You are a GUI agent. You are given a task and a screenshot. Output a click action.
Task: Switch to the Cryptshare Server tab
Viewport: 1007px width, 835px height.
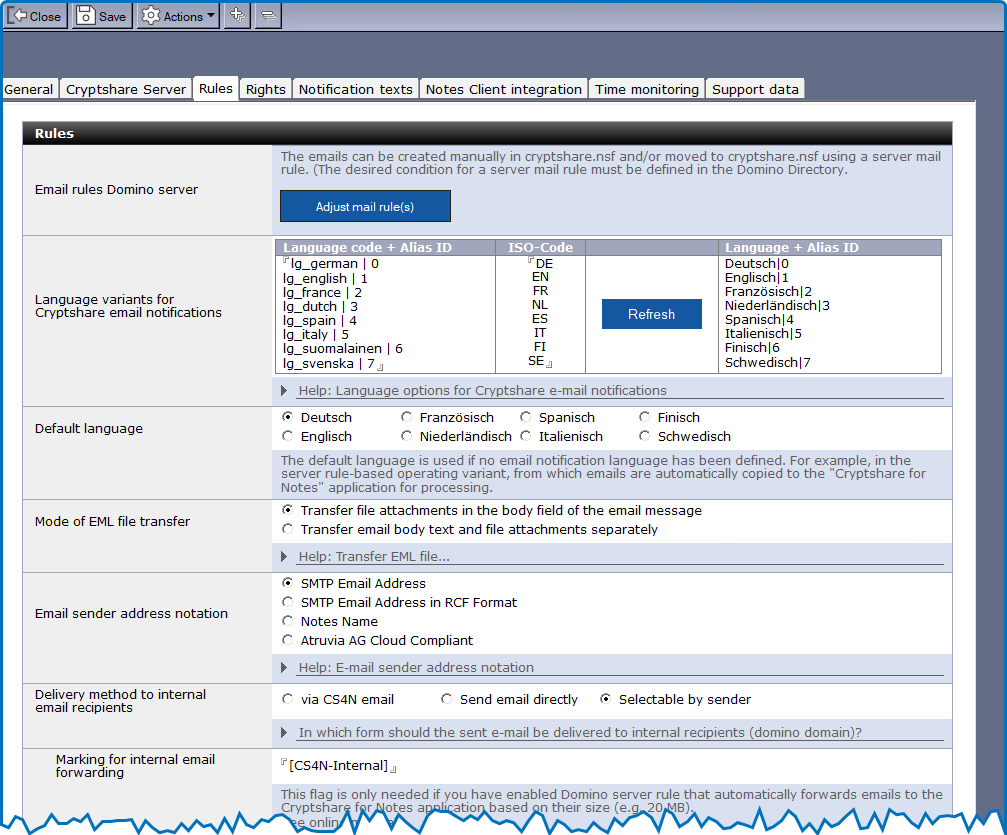126,89
